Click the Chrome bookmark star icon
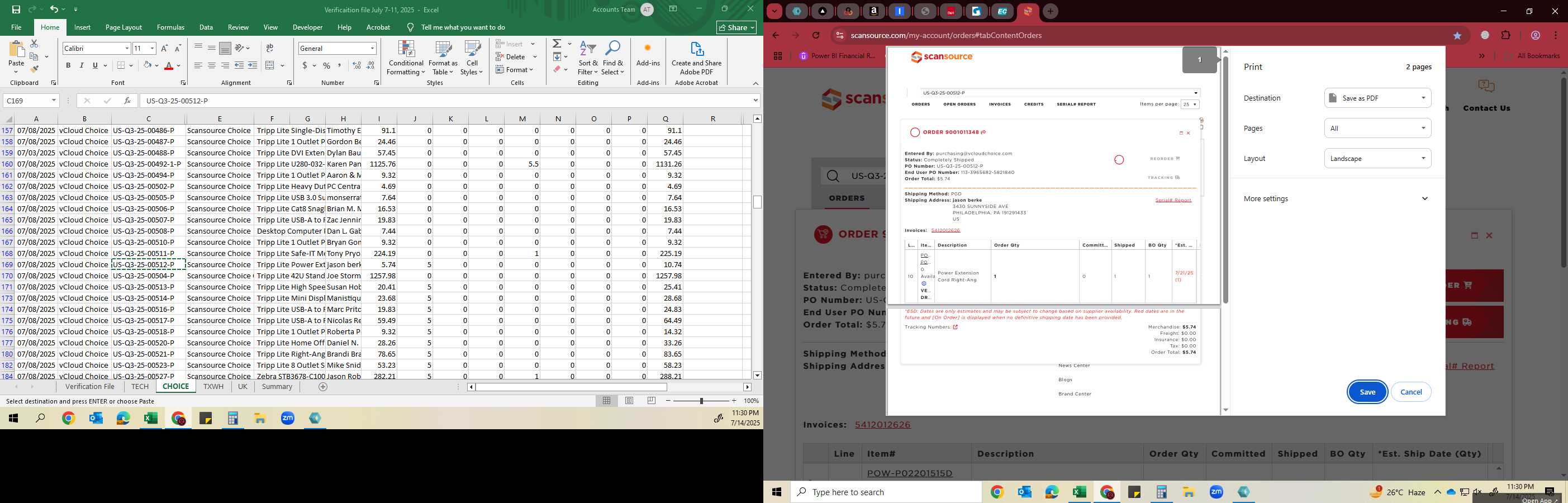The height and width of the screenshot is (503, 1568). pyautogui.click(x=1457, y=35)
